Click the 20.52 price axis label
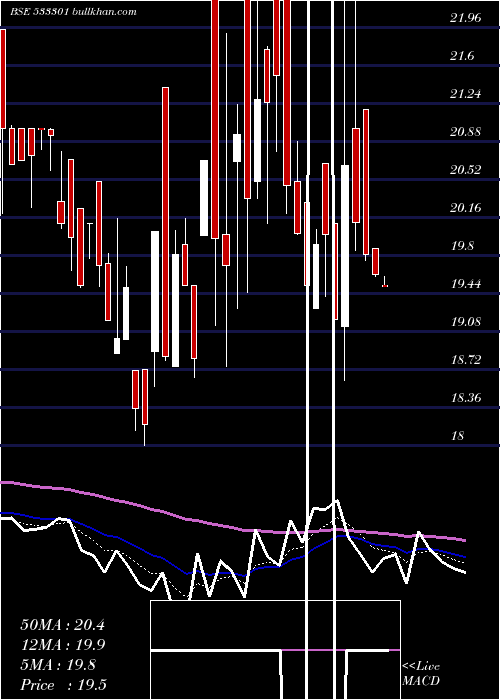Viewport: 500px width, 700px height. [x=466, y=170]
